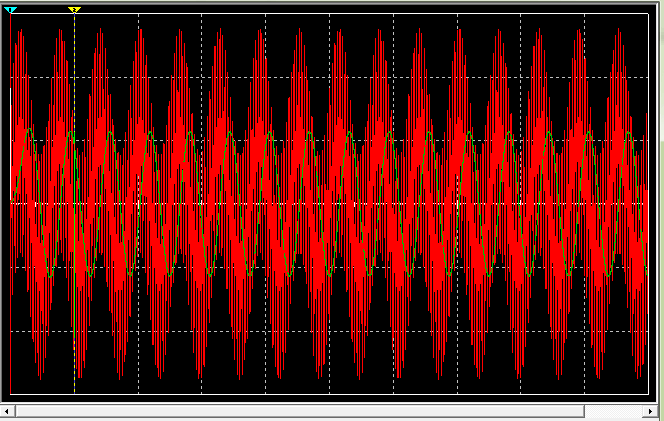This screenshot has width=664, height=421.
Task: Grab the horizontal scrollbar thumb
Action: point(298,411)
